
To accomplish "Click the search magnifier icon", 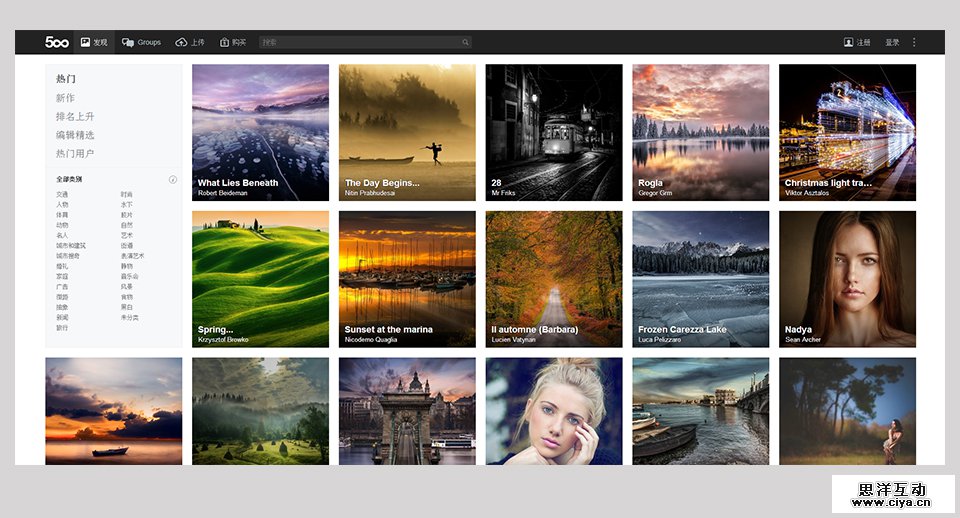I will (x=465, y=42).
